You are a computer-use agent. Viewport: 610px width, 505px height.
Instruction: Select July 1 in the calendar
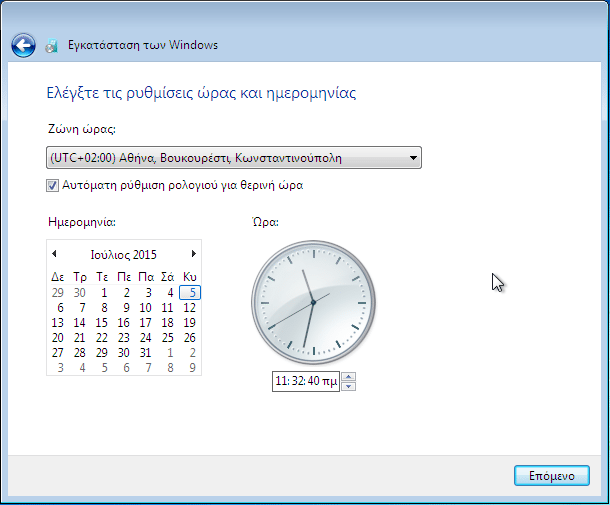pos(102,293)
